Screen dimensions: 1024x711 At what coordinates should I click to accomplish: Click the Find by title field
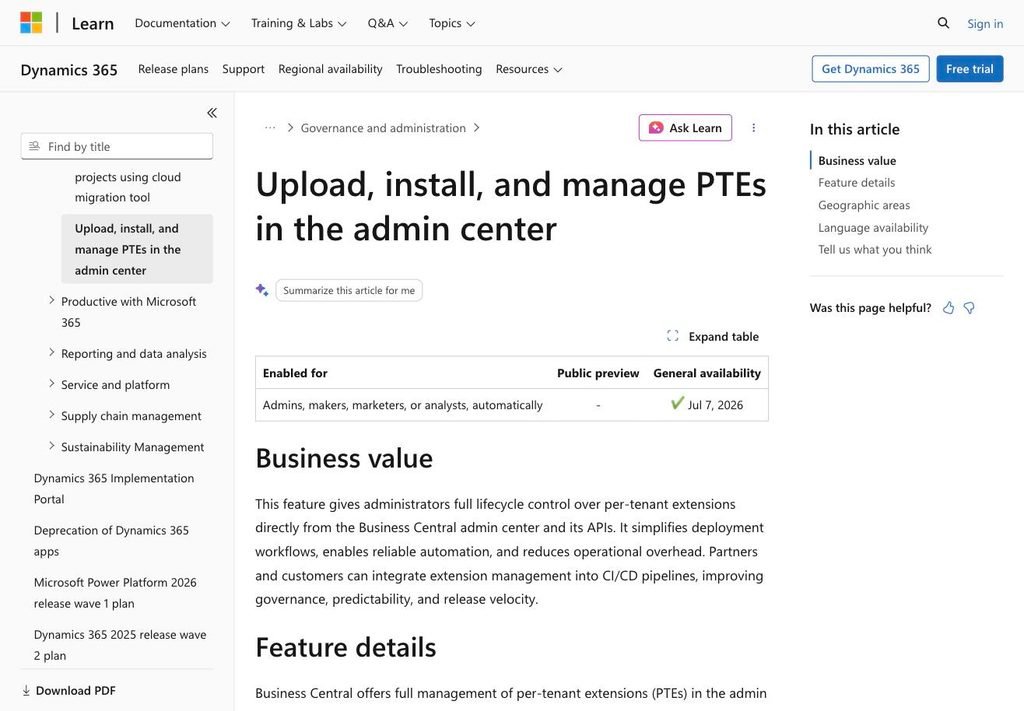(117, 146)
